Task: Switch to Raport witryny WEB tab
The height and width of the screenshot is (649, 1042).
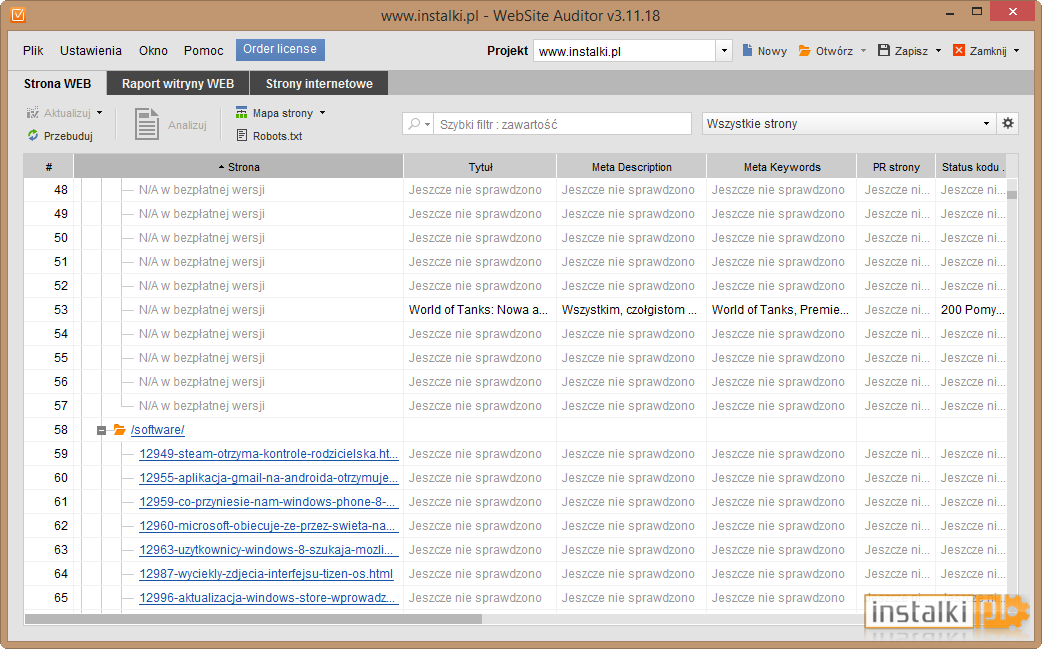Action: pyautogui.click(x=178, y=84)
